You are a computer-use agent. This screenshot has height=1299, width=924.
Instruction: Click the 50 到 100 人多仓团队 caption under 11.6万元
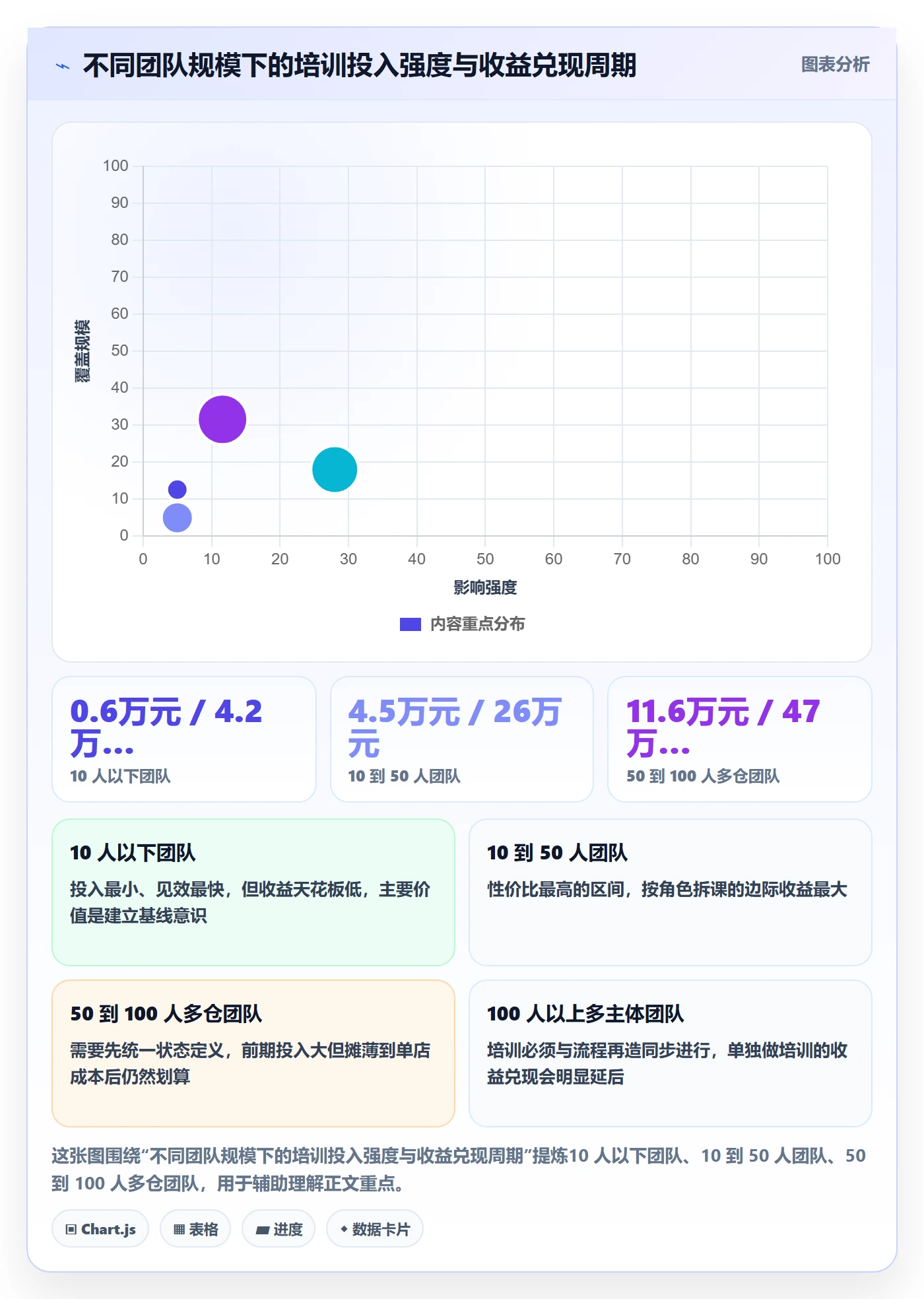703,776
